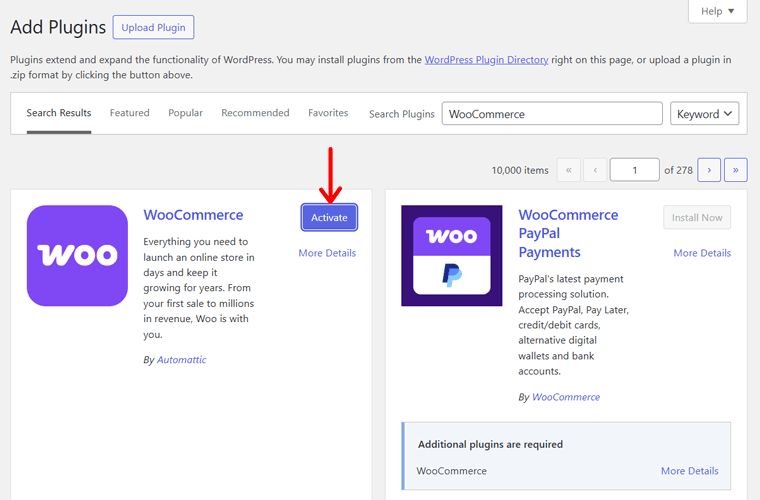This screenshot has height=500, width=760.
Task: Click Install Now for PayPal Payments
Action: click(697, 218)
